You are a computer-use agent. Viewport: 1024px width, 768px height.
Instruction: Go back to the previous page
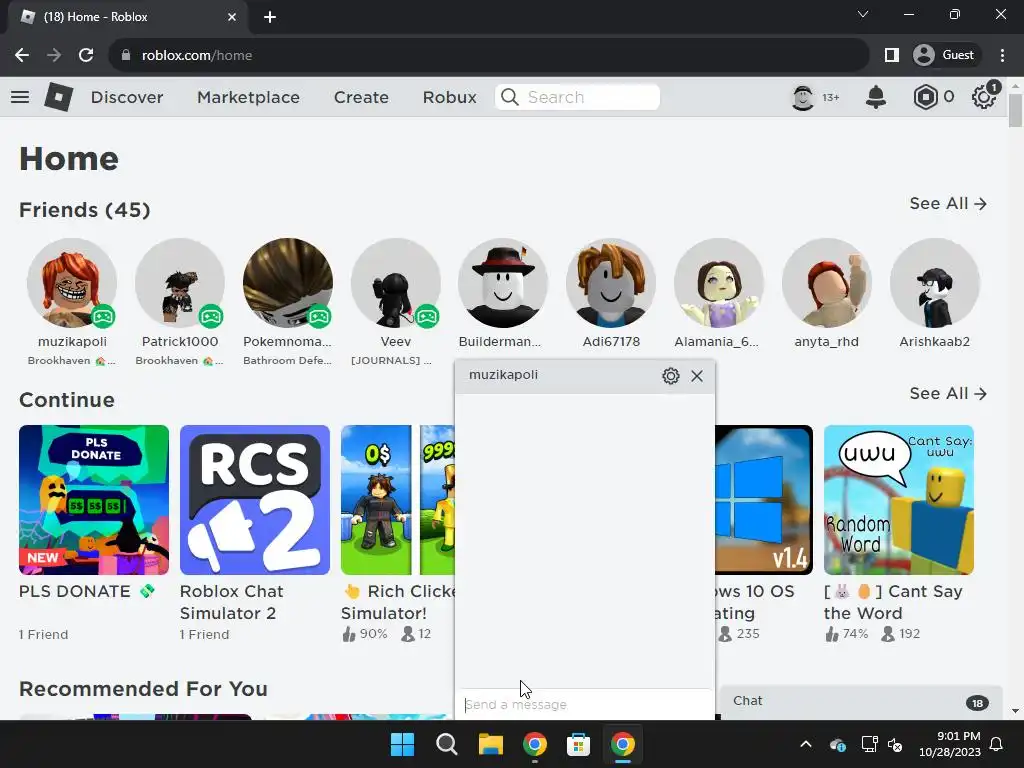(x=22, y=56)
